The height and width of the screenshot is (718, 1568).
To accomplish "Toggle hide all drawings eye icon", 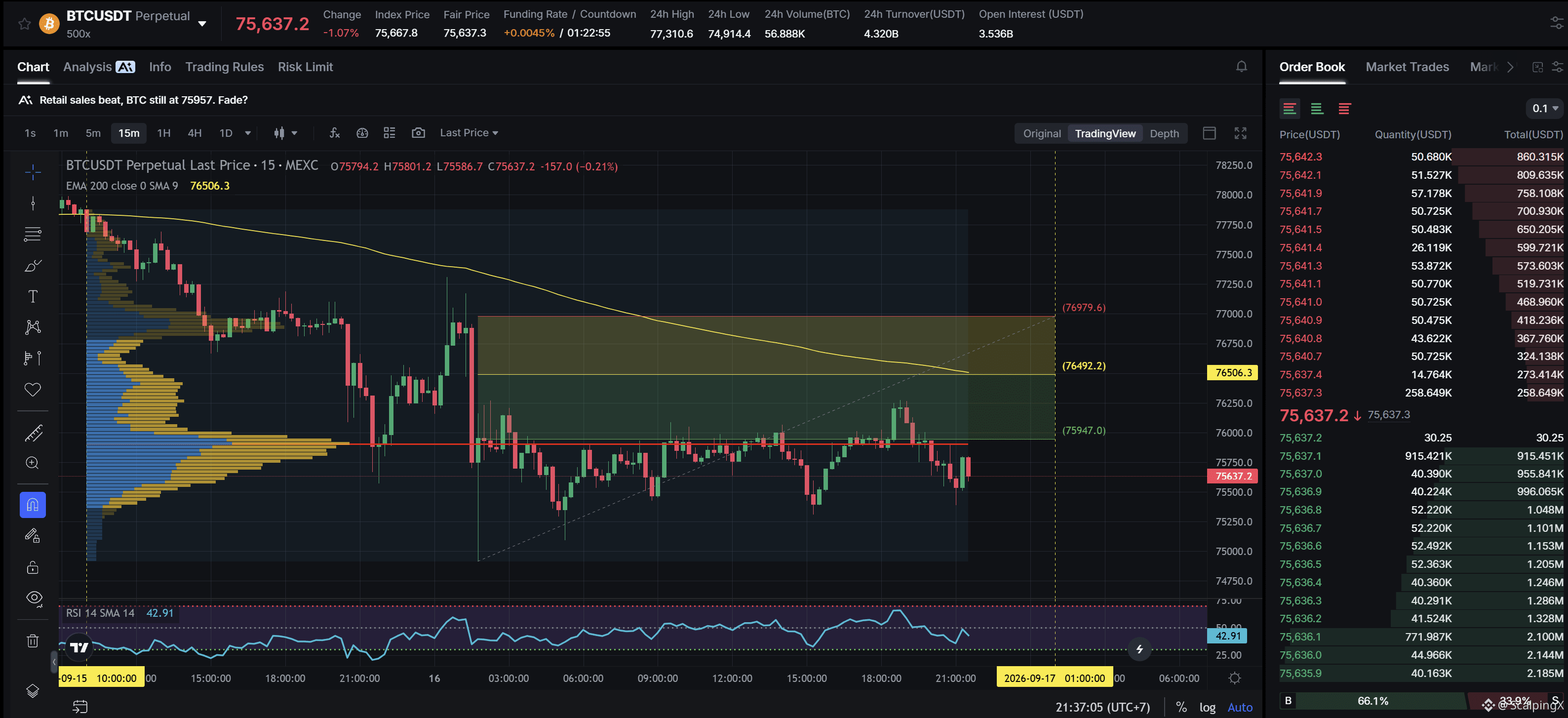I will click(34, 598).
